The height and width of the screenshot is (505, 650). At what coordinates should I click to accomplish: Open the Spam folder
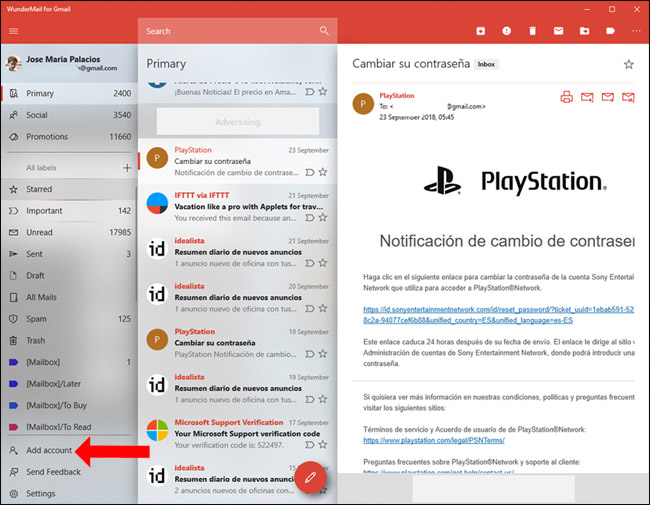69,319
